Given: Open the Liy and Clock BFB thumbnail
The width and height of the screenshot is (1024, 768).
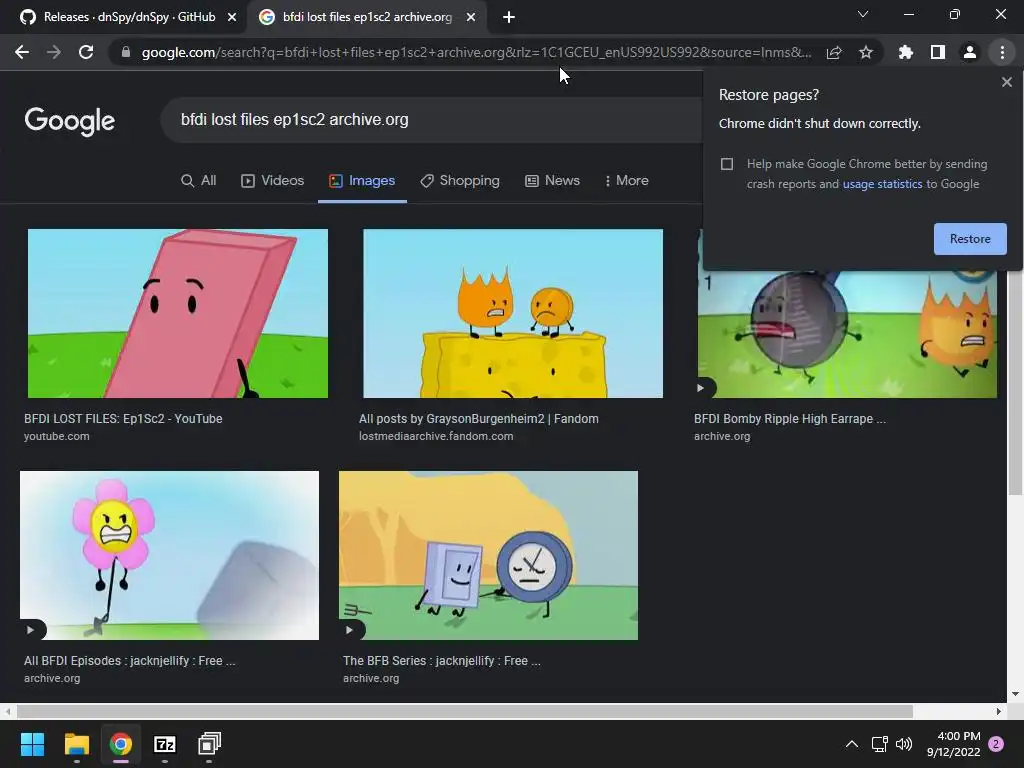Looking at the screenshot, I should [488, 555].
